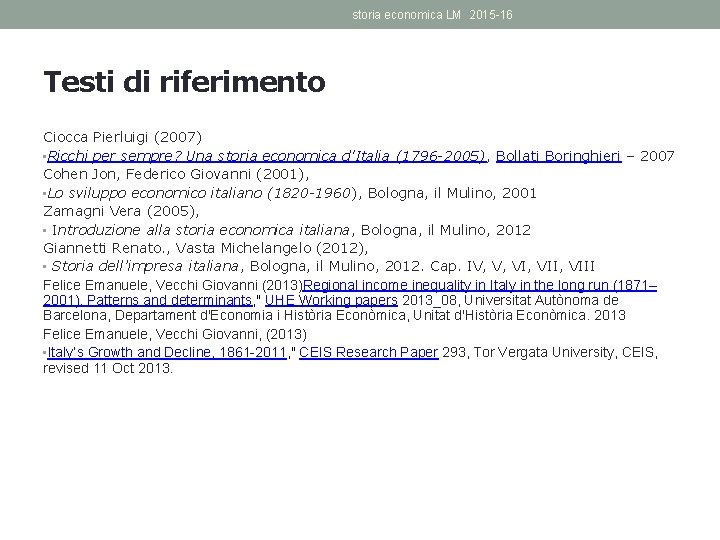
Task: Open the CEIS Research Paper link
Action: tap(369, 352)
